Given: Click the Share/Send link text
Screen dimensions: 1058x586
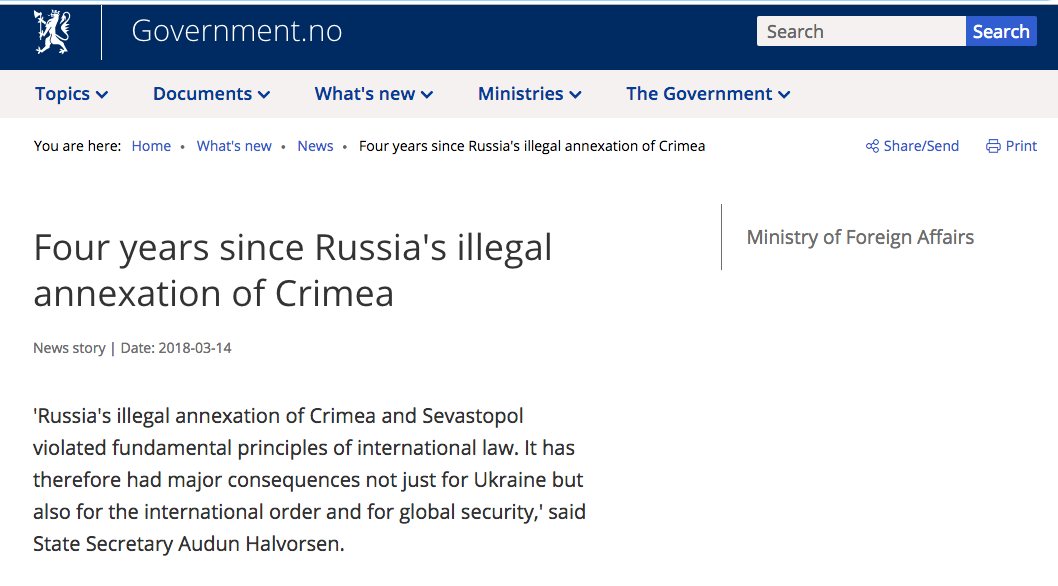Looking at the screenshot, I should point(921,146).
